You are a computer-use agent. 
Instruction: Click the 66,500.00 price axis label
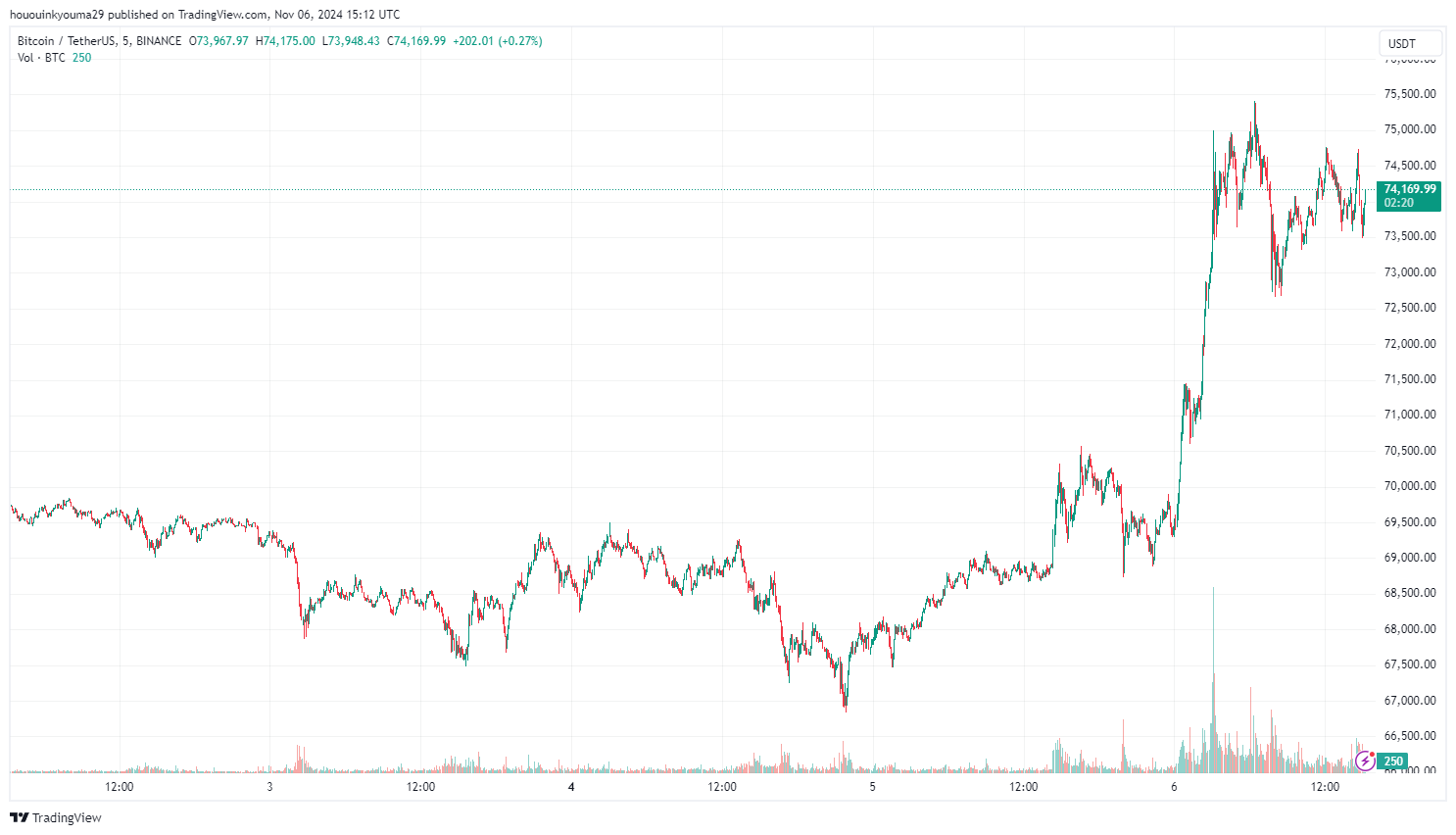coord(1410,736)
